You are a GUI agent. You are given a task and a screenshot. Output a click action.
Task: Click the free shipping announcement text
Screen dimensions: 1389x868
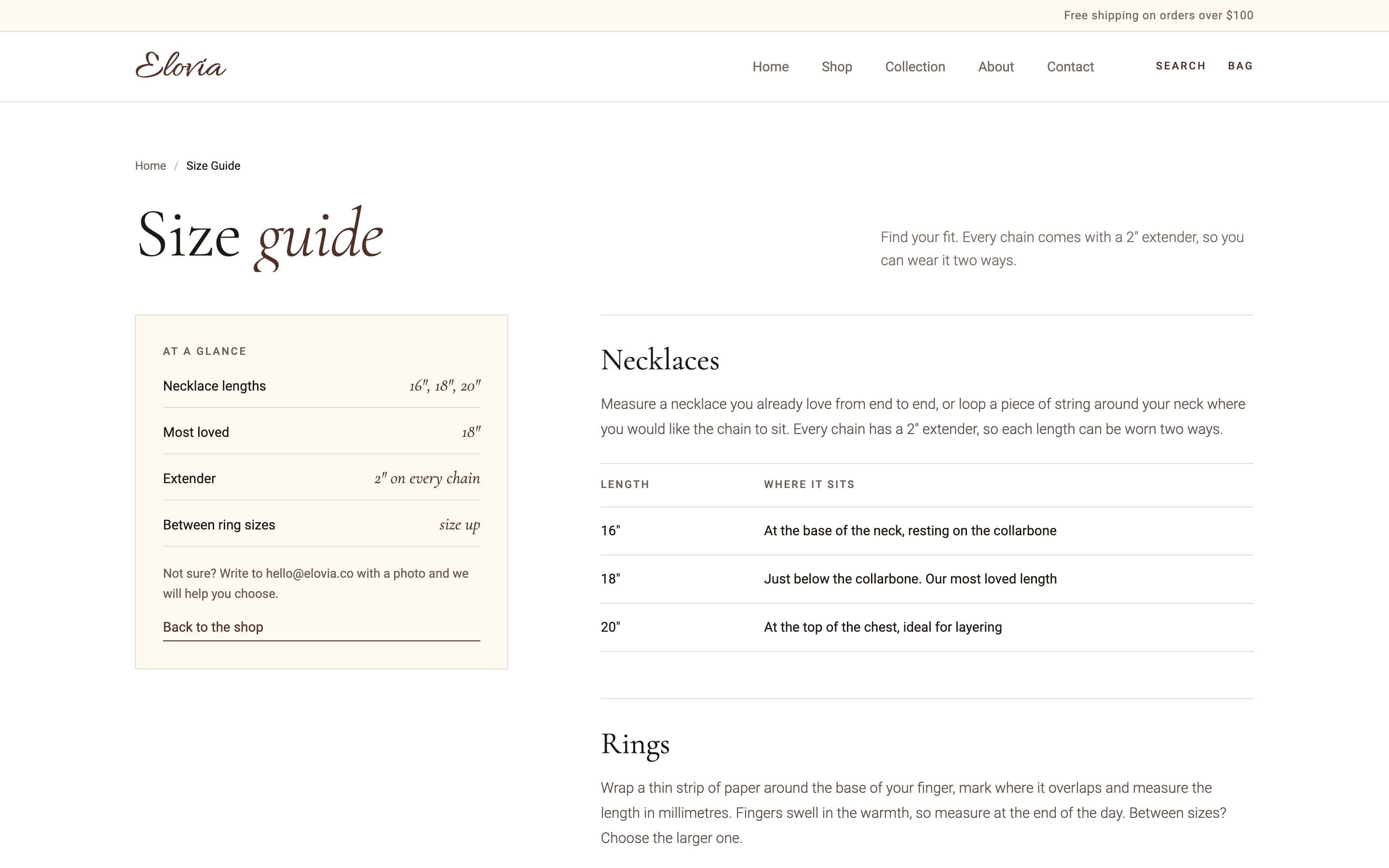pos(1158,15)
